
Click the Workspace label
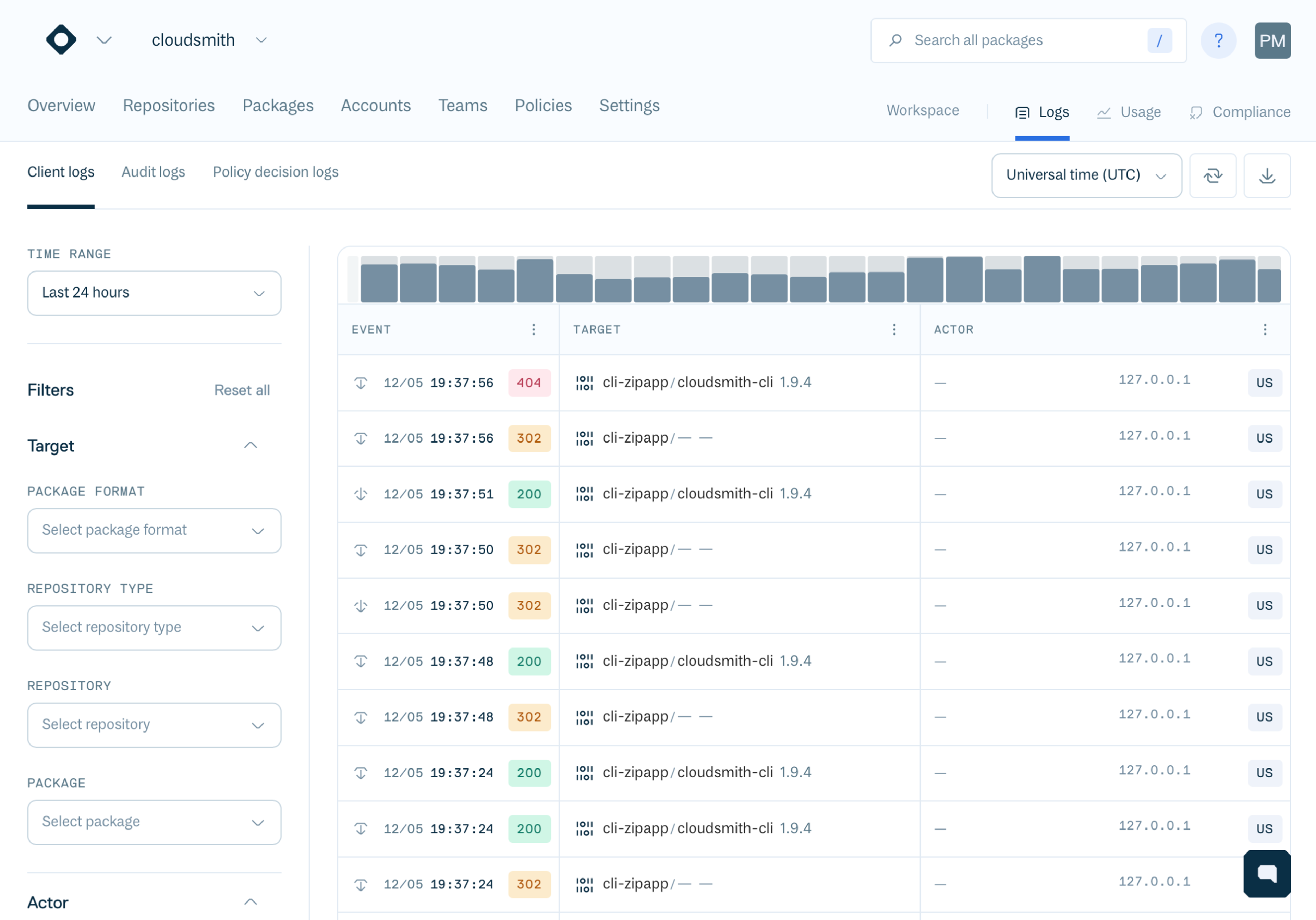click(x=922, y=111)
